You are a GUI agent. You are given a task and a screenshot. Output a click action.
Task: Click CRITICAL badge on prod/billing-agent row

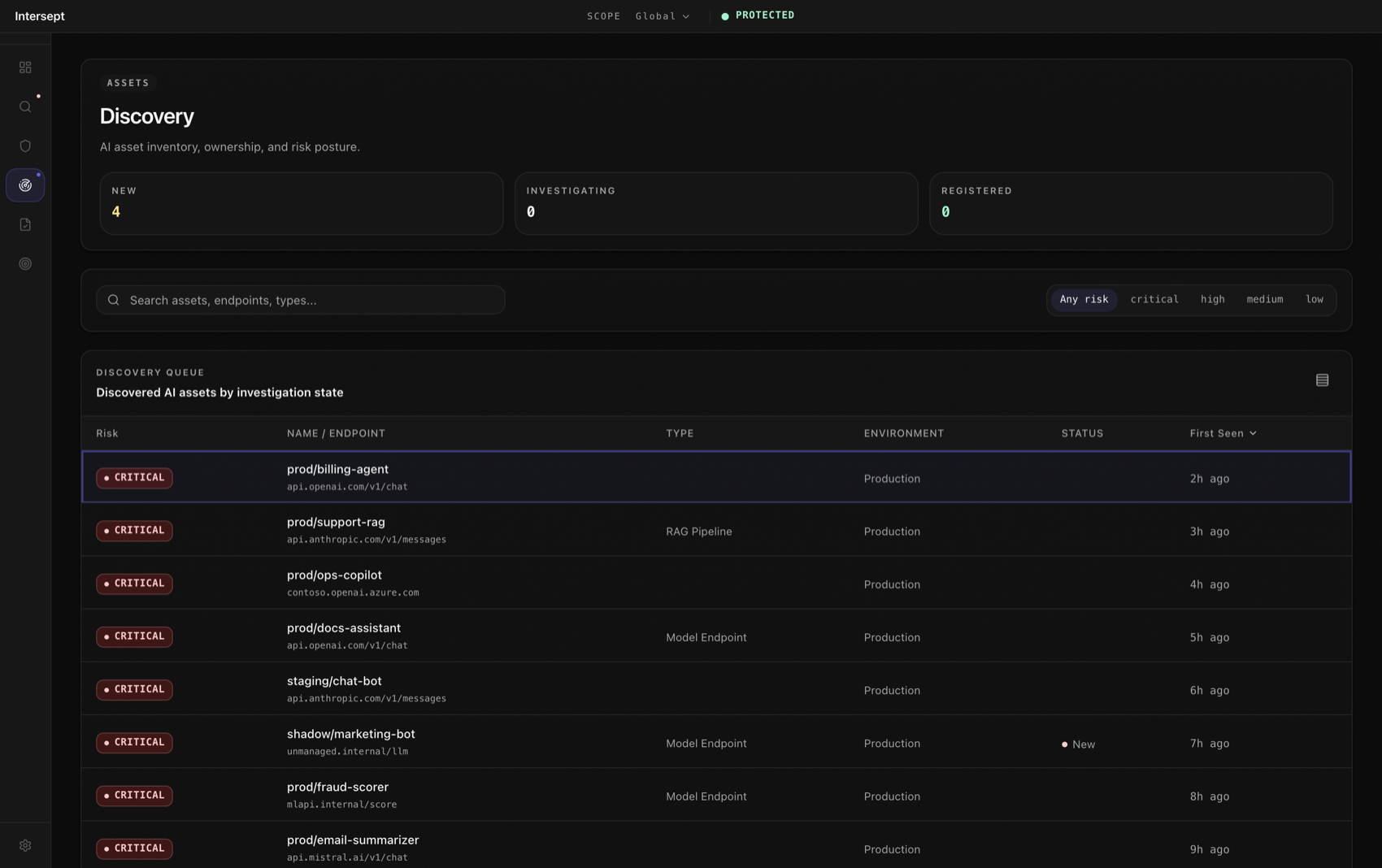134,478
